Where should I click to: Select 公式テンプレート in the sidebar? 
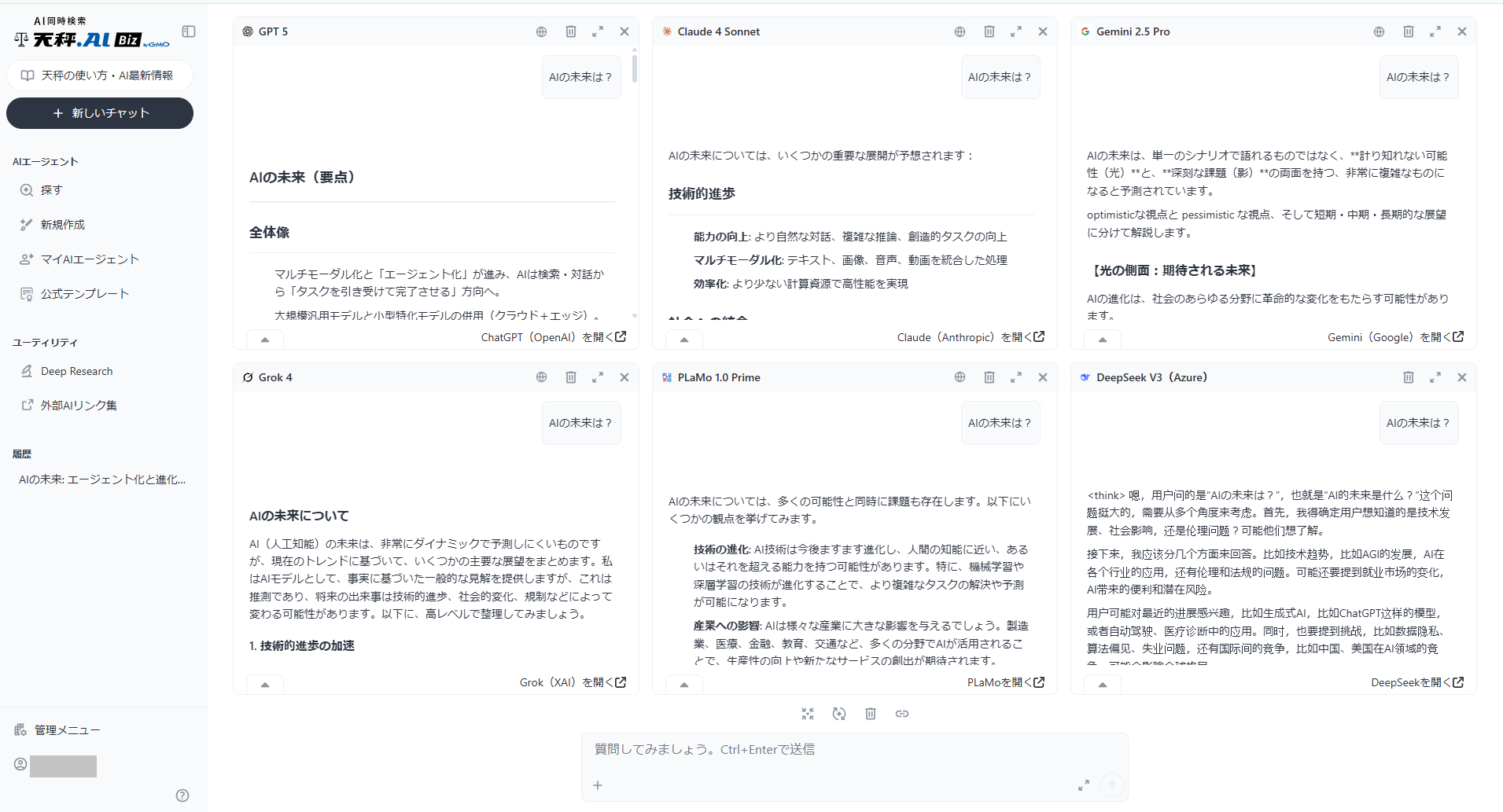(x=84, y=294)
